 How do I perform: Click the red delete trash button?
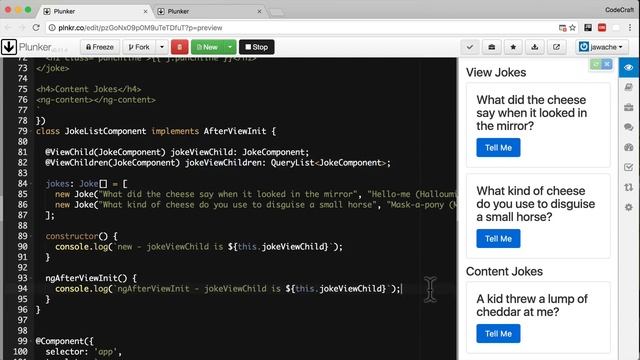(180, 47)
